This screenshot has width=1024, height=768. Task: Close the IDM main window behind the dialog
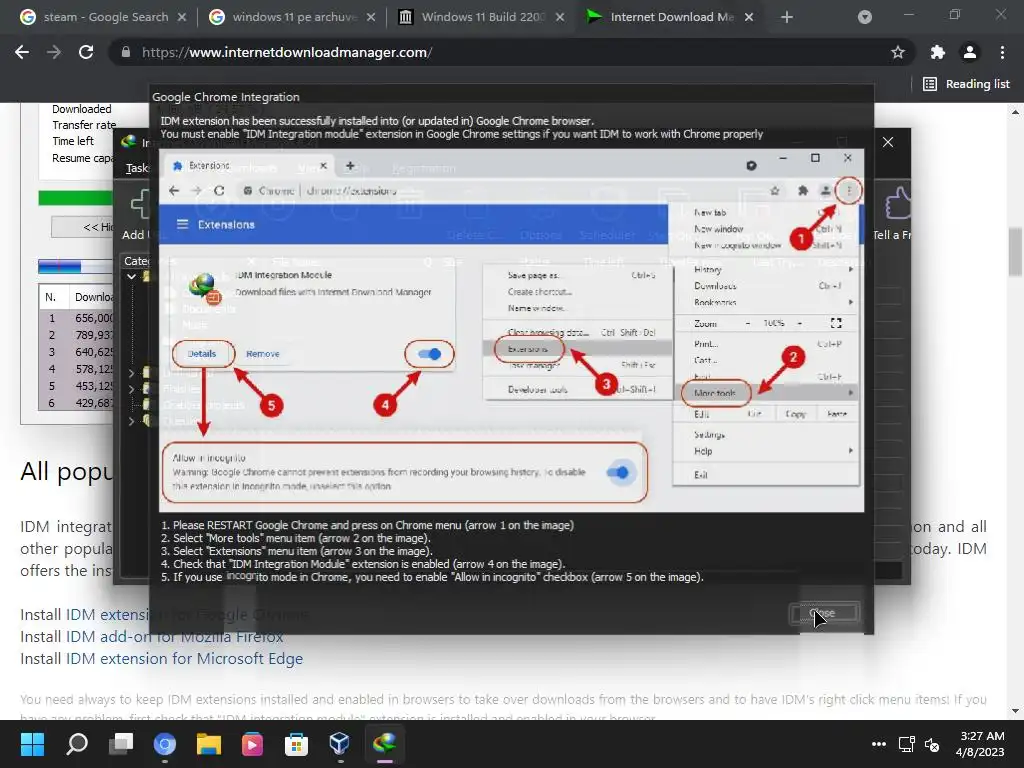coord(888,142)
